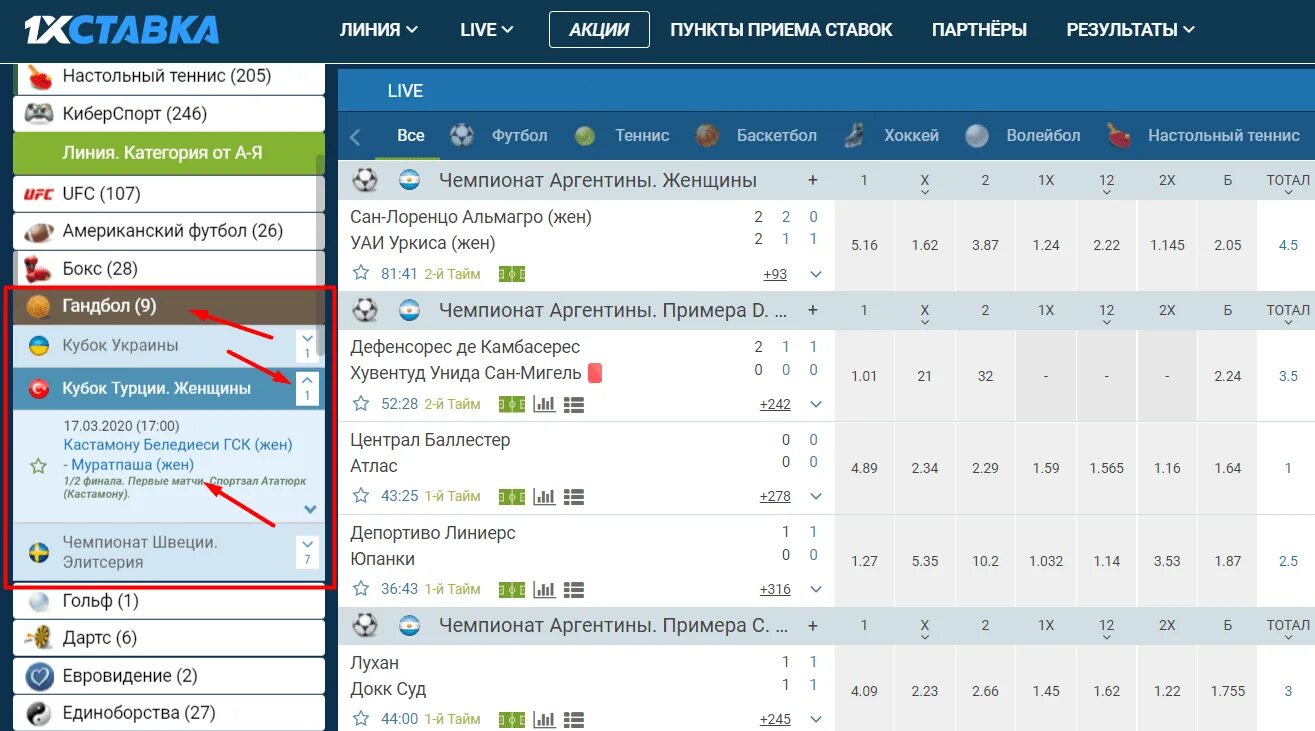1315x731 pixels.
Task: Select the Все tab
Action: 410,136
